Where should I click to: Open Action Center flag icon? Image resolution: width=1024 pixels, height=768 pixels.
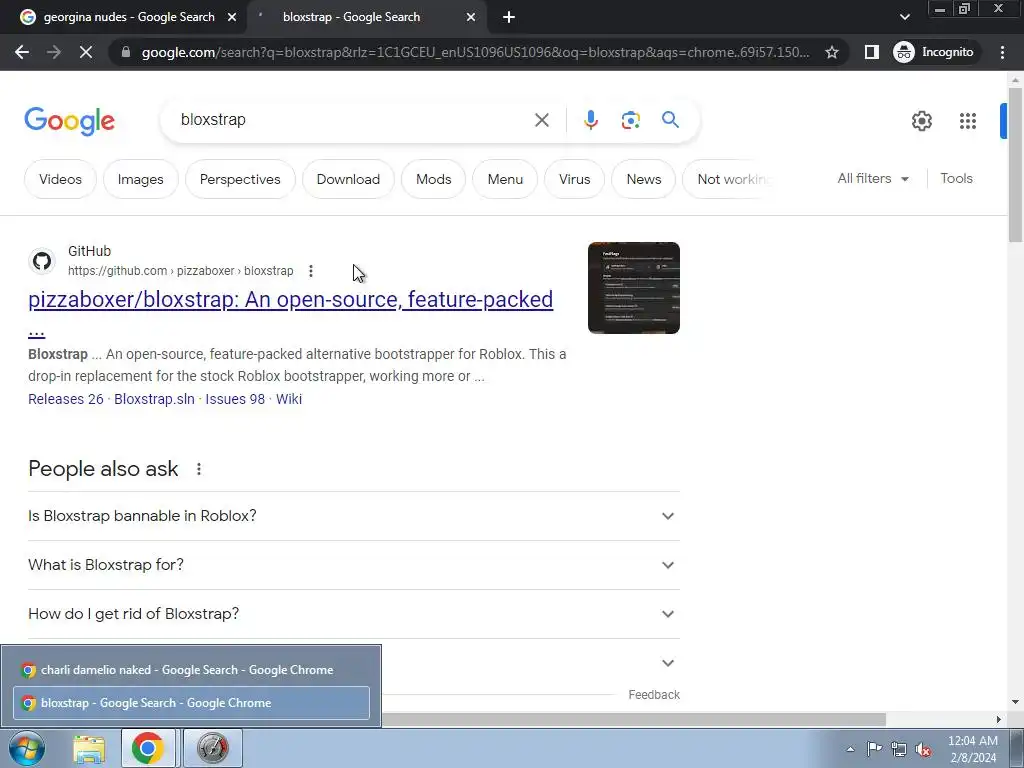click(874, 749)
